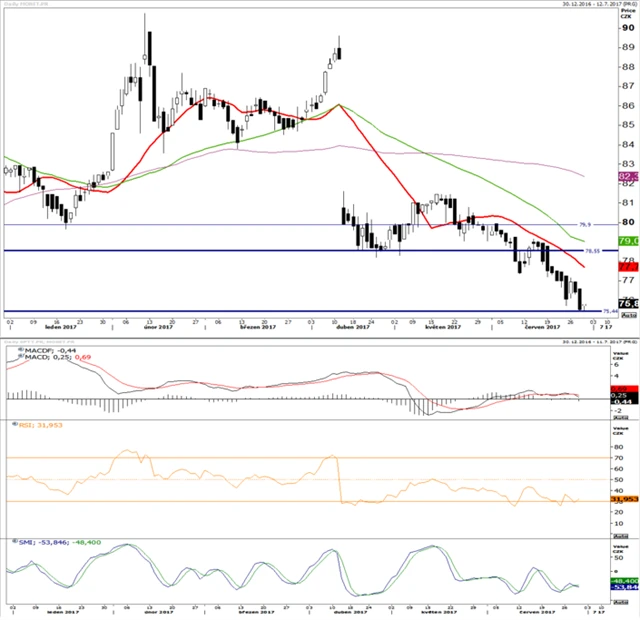
Task: Click the 78,55 support line label
Action: 593,251
